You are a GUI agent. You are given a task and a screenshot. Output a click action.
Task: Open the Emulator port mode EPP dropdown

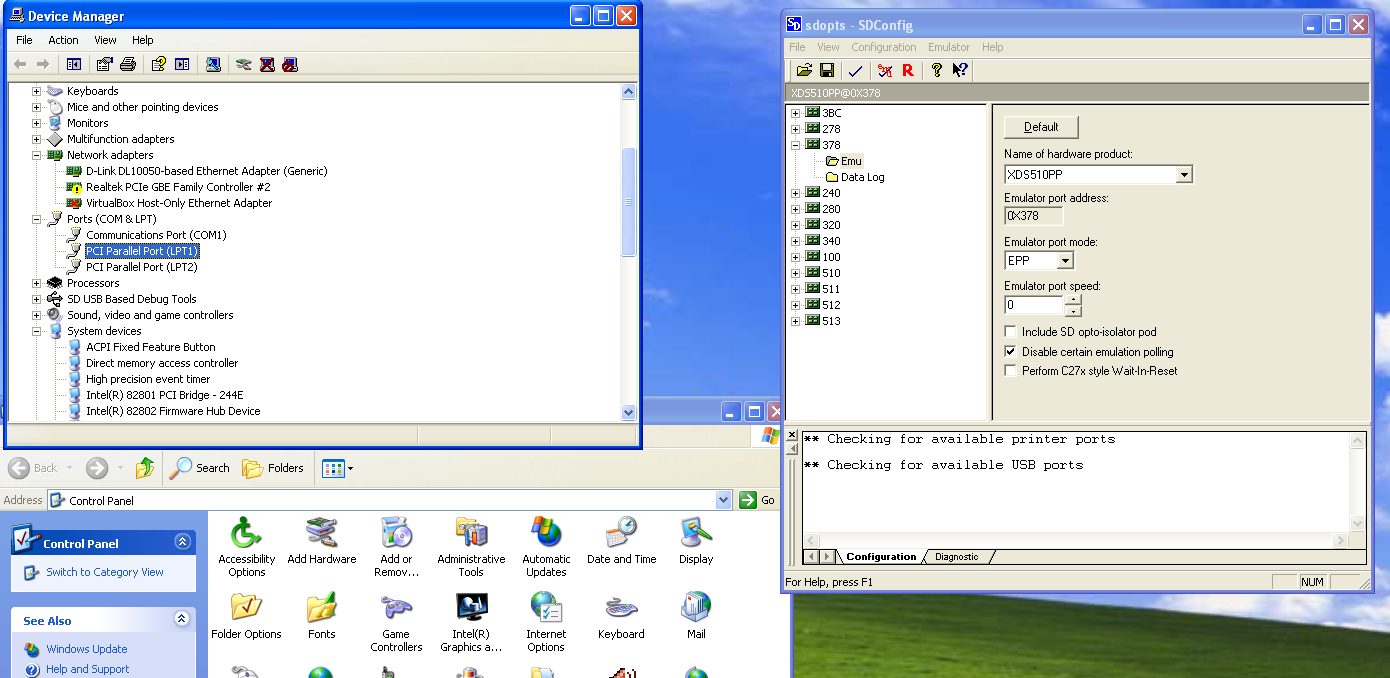pos(1065,261)
